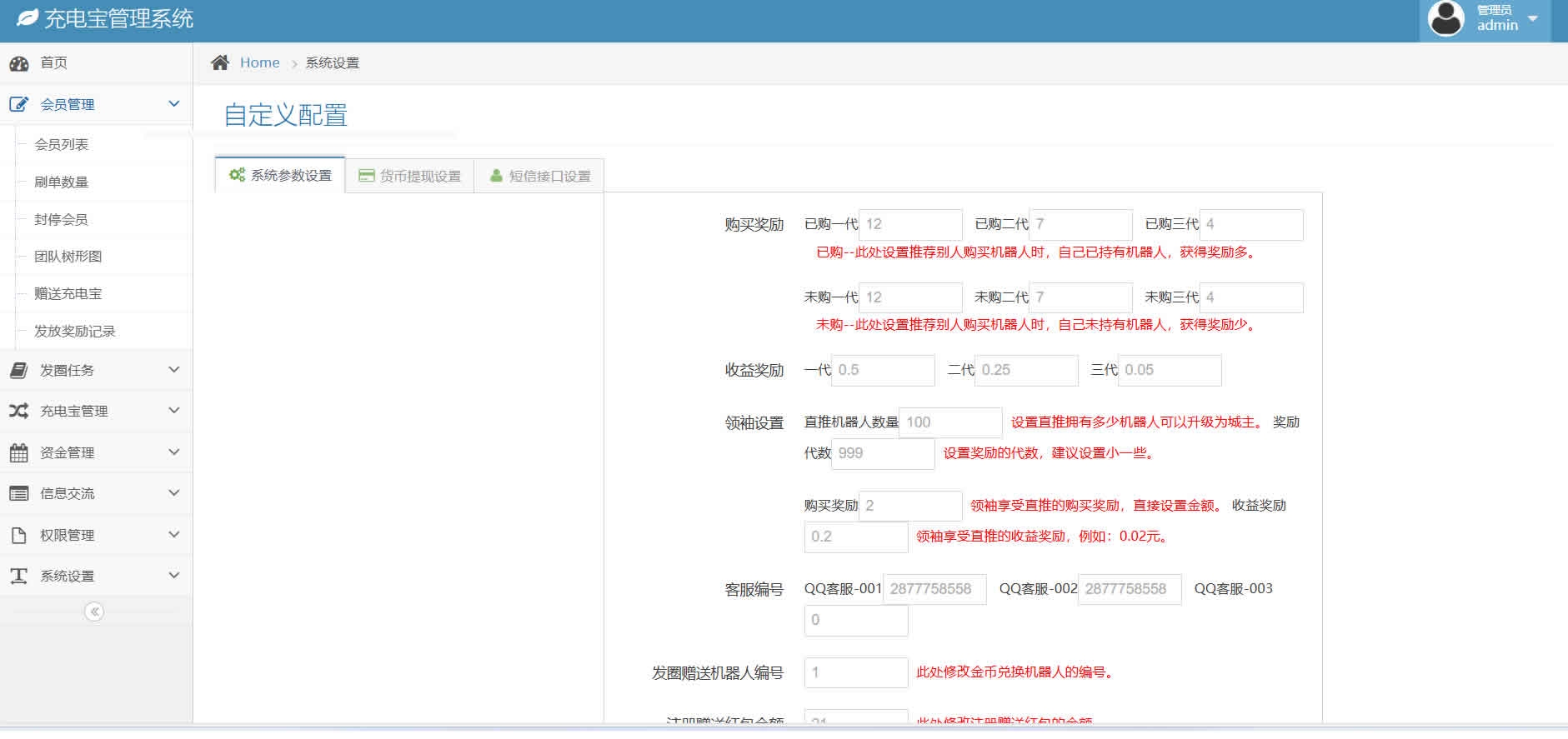Click the admin avatar icon
This screenshot has width=1568, height=739.
pyautogui.click(x=1445, y=18)
